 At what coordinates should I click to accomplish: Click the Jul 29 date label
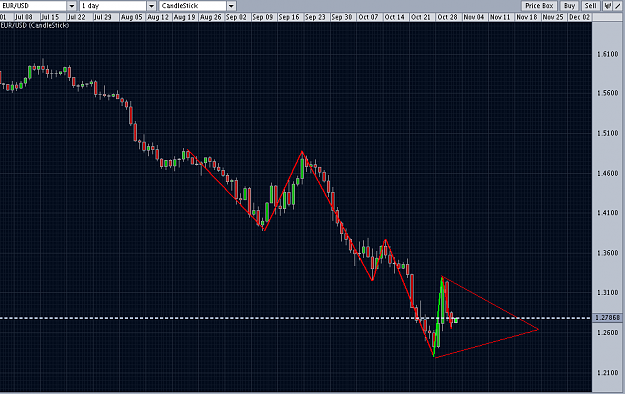[102, 17]
